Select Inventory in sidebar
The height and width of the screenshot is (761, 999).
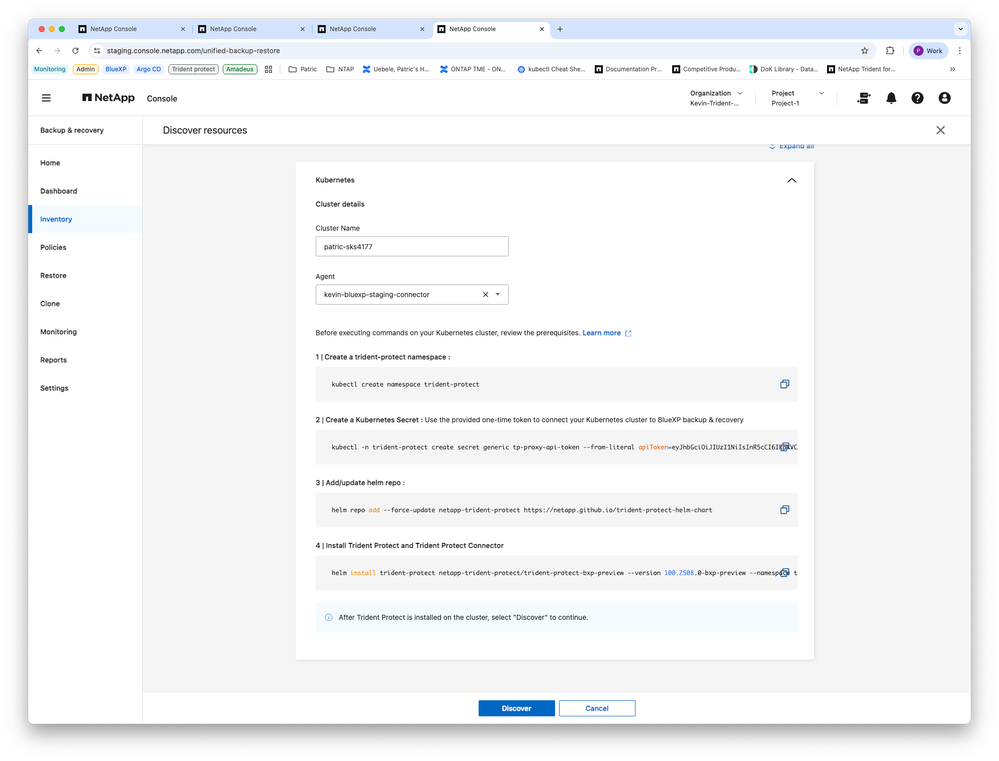[x=85, y=219]
